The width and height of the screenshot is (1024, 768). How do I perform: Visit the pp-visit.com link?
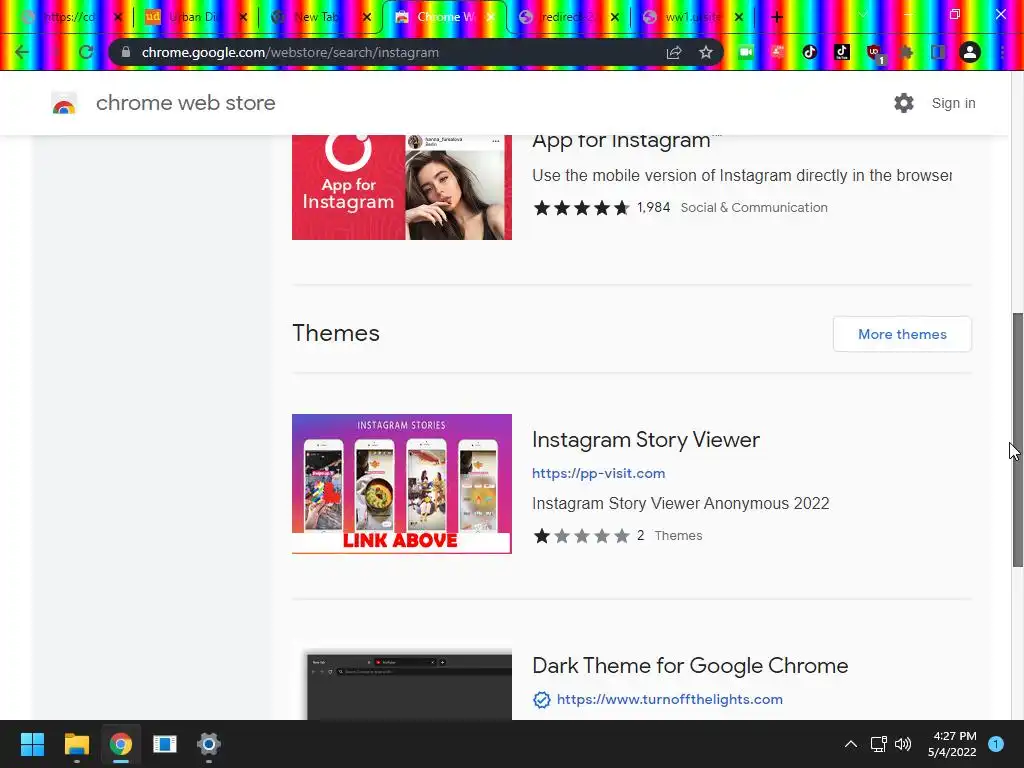(598, 473)
